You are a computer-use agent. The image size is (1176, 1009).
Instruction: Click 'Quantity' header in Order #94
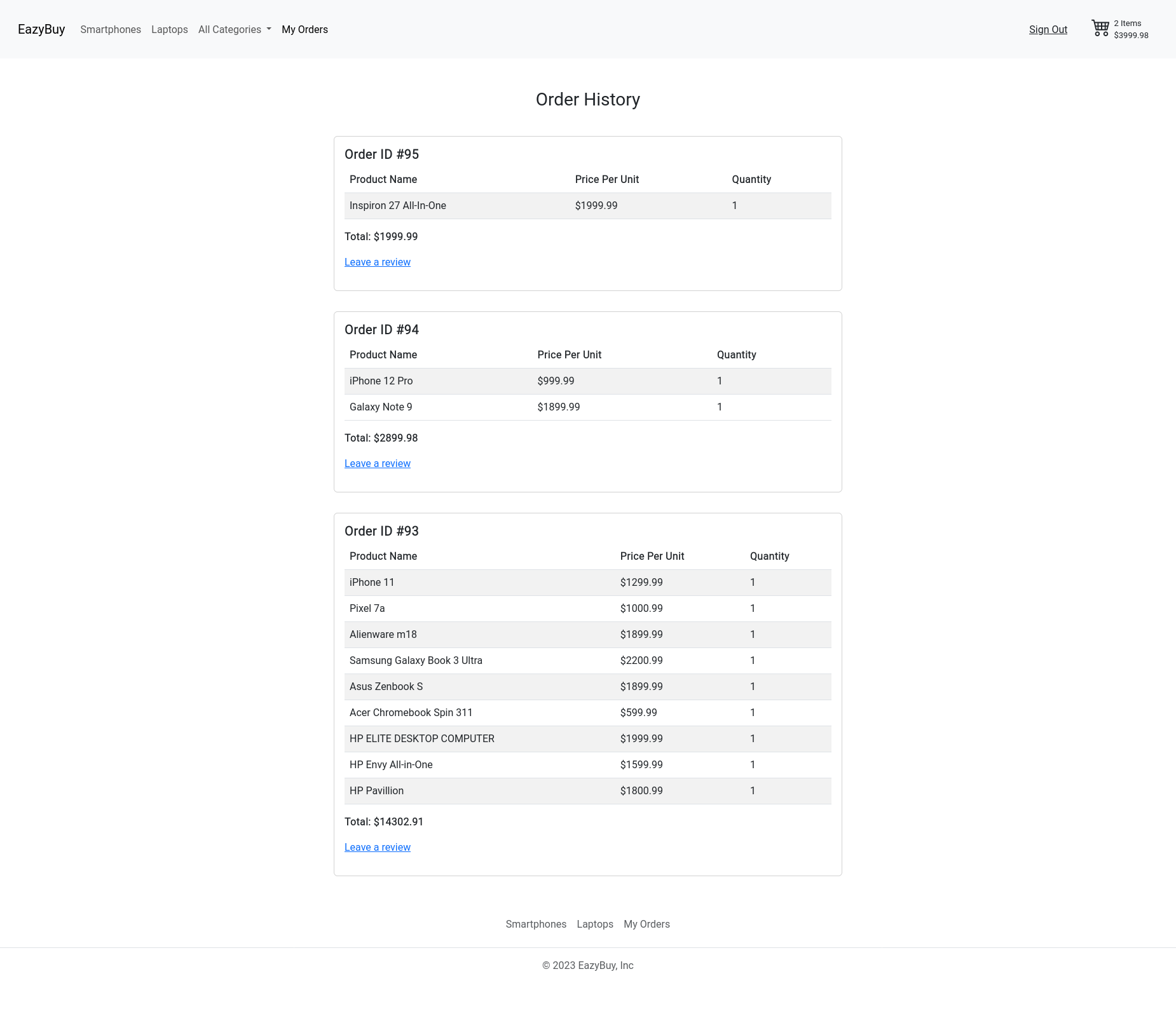point(737,355)
